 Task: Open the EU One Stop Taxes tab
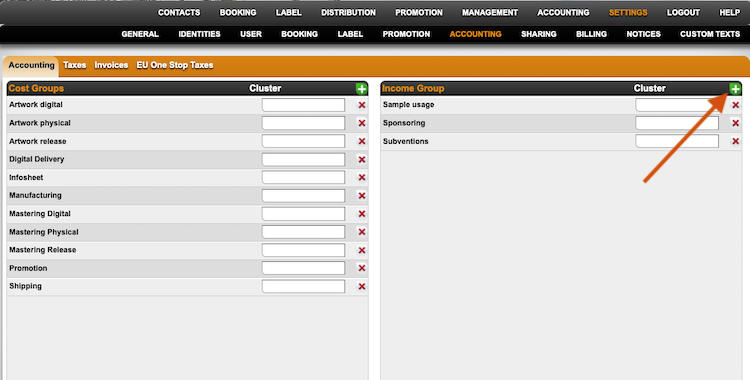175,65
